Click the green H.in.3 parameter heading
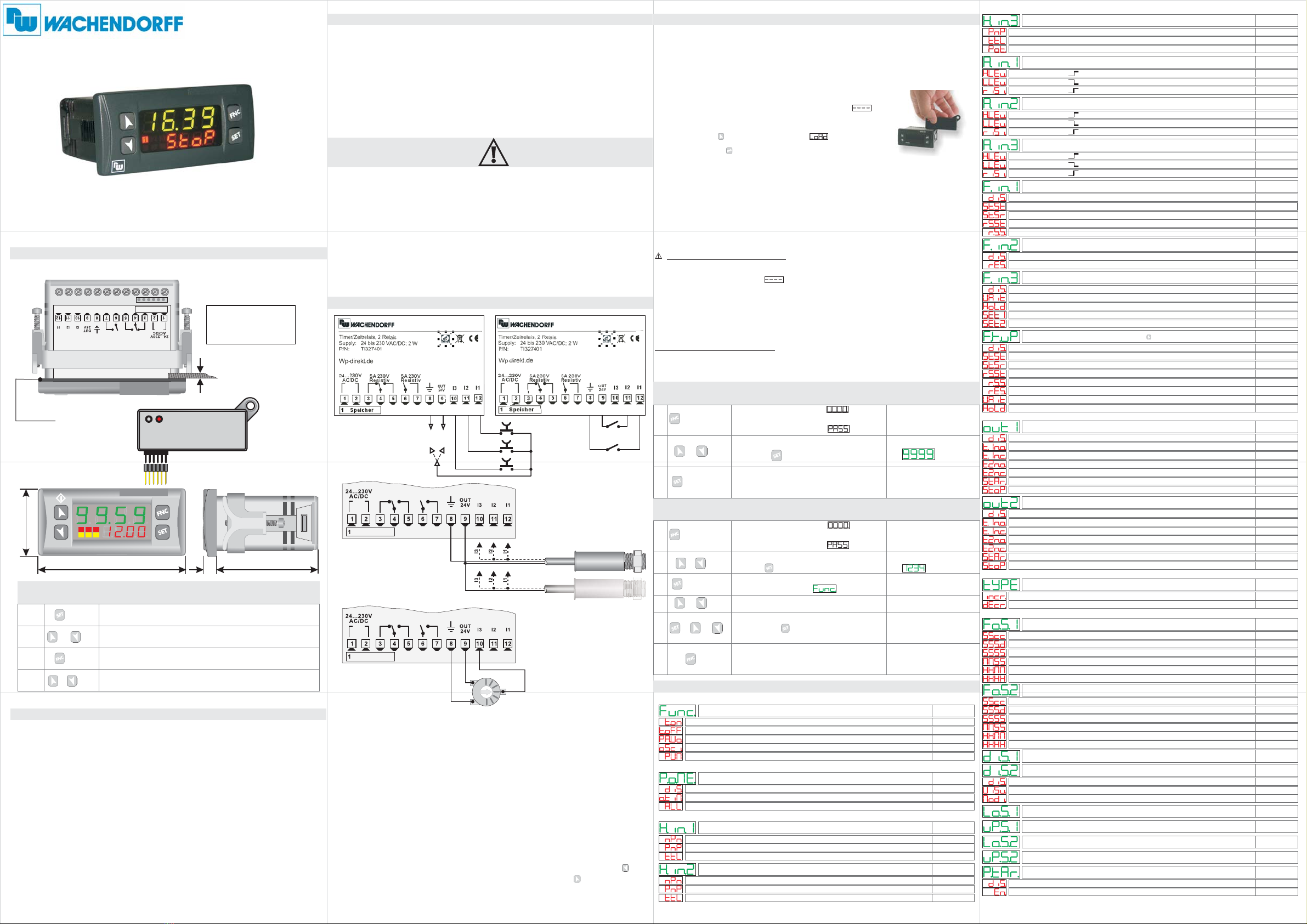 click(1001, 20)
